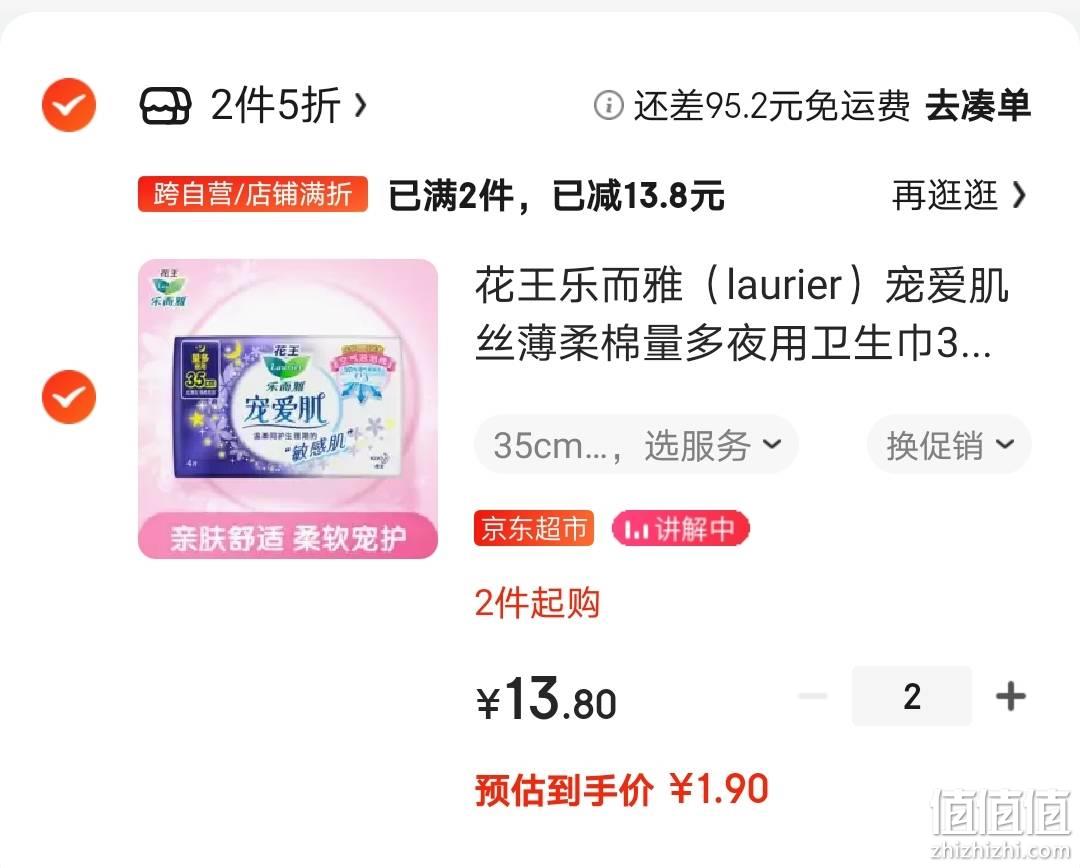Screen dimensions: 1080x868
Task: Tap the 讲解中 live badge
Action: [x=680, y=528]
